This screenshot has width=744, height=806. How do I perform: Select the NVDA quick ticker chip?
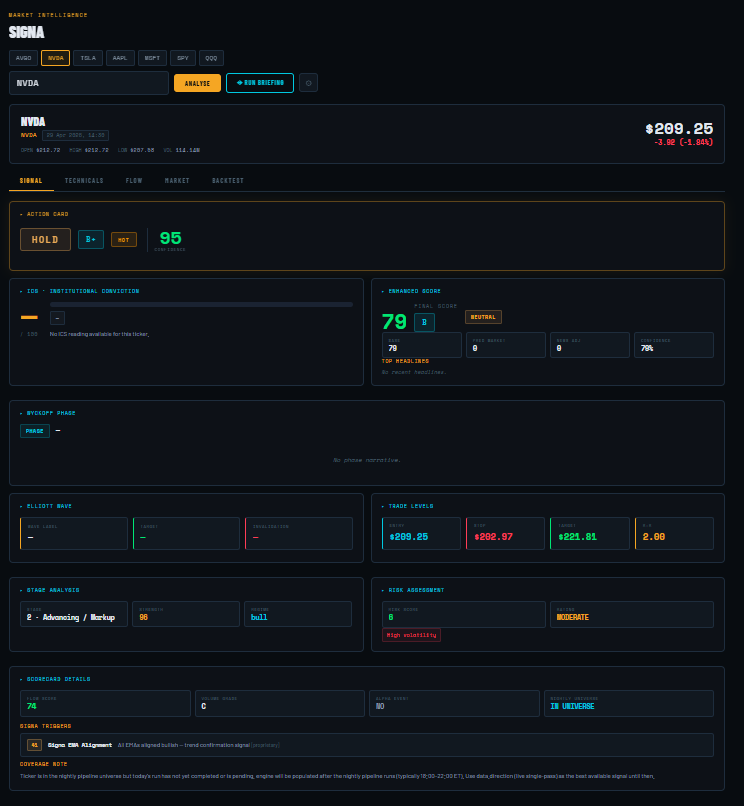point(56,58)
